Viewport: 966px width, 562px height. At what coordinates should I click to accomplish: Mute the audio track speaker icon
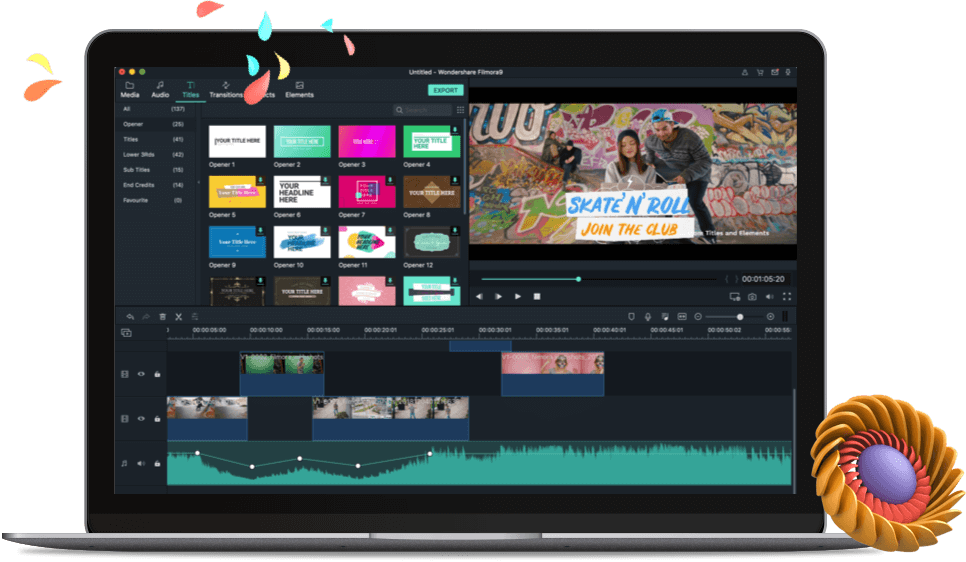pos(141,463)
